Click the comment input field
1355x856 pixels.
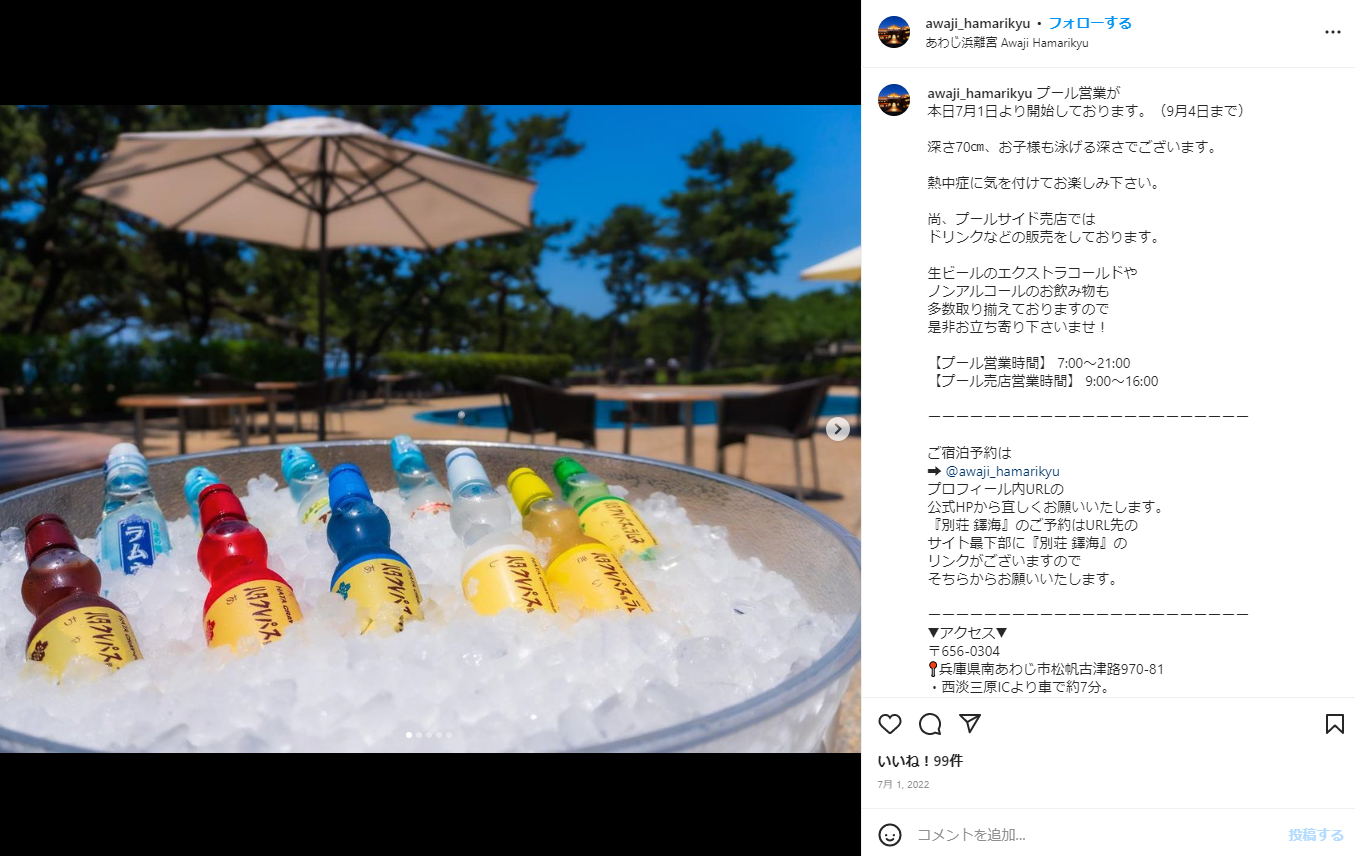[1095, 834]
